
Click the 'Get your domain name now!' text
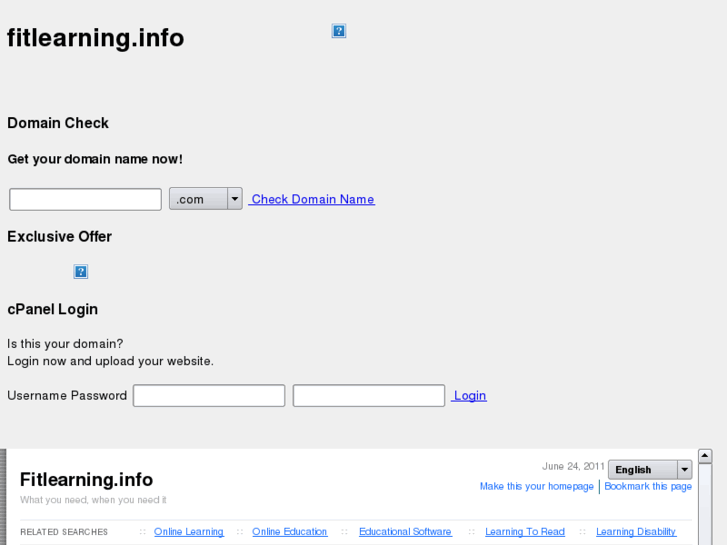click(95, 159)
